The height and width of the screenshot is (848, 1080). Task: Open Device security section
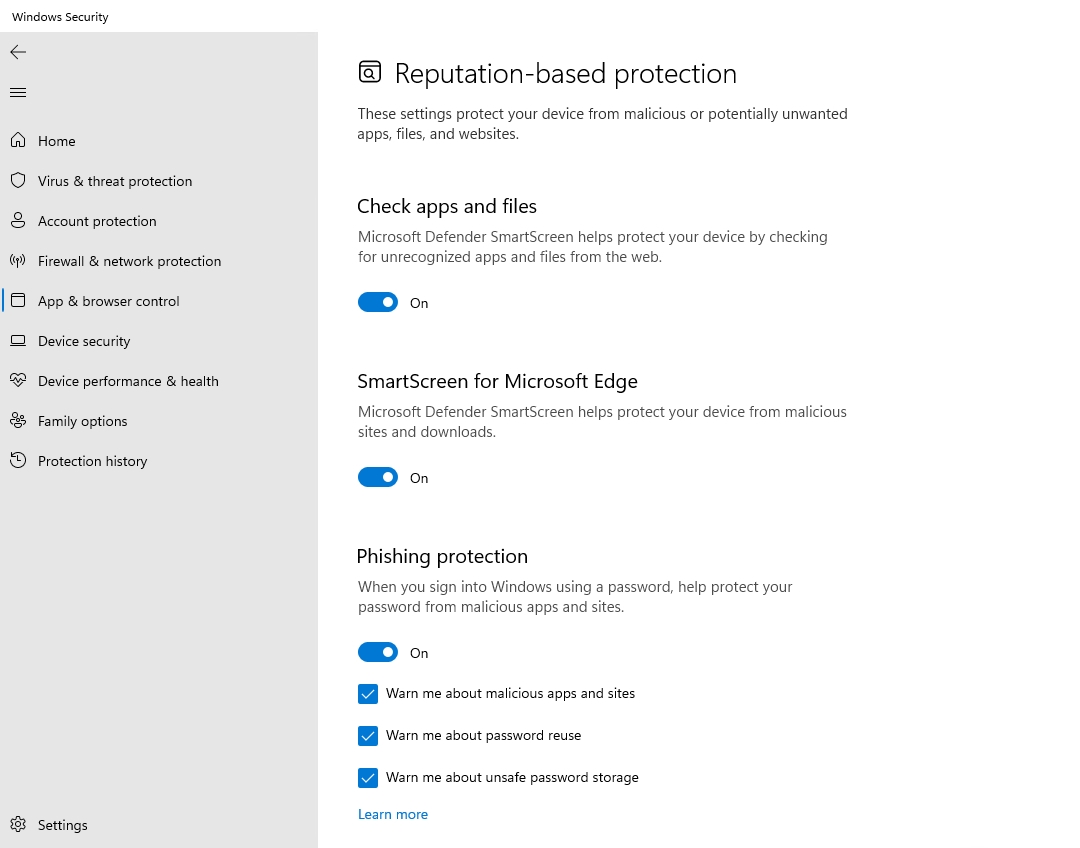pos(84,341)
